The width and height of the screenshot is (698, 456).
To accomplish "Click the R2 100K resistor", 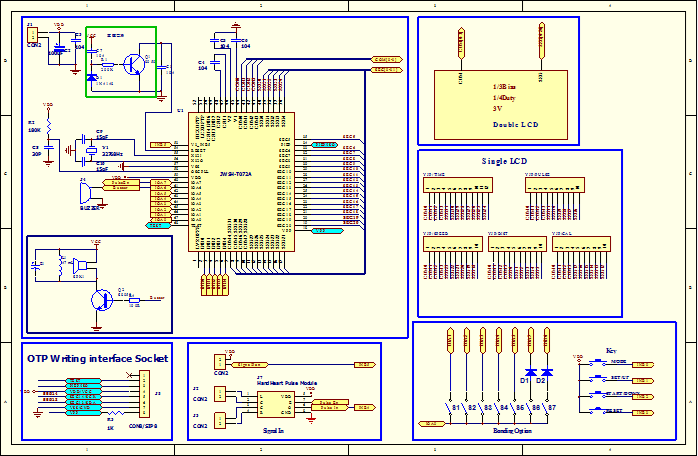I will [x=48, y=127].
